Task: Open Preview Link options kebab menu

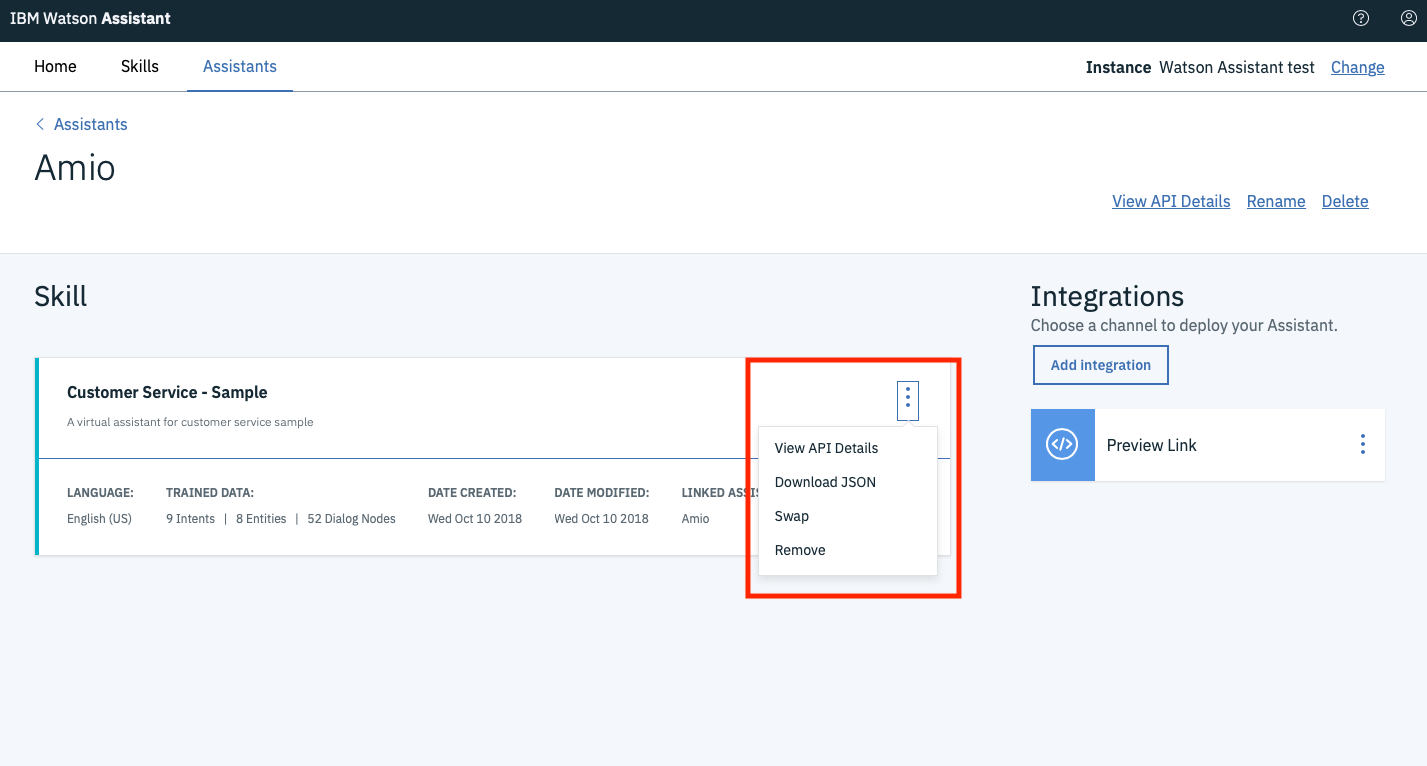Action: (1362, 445)
